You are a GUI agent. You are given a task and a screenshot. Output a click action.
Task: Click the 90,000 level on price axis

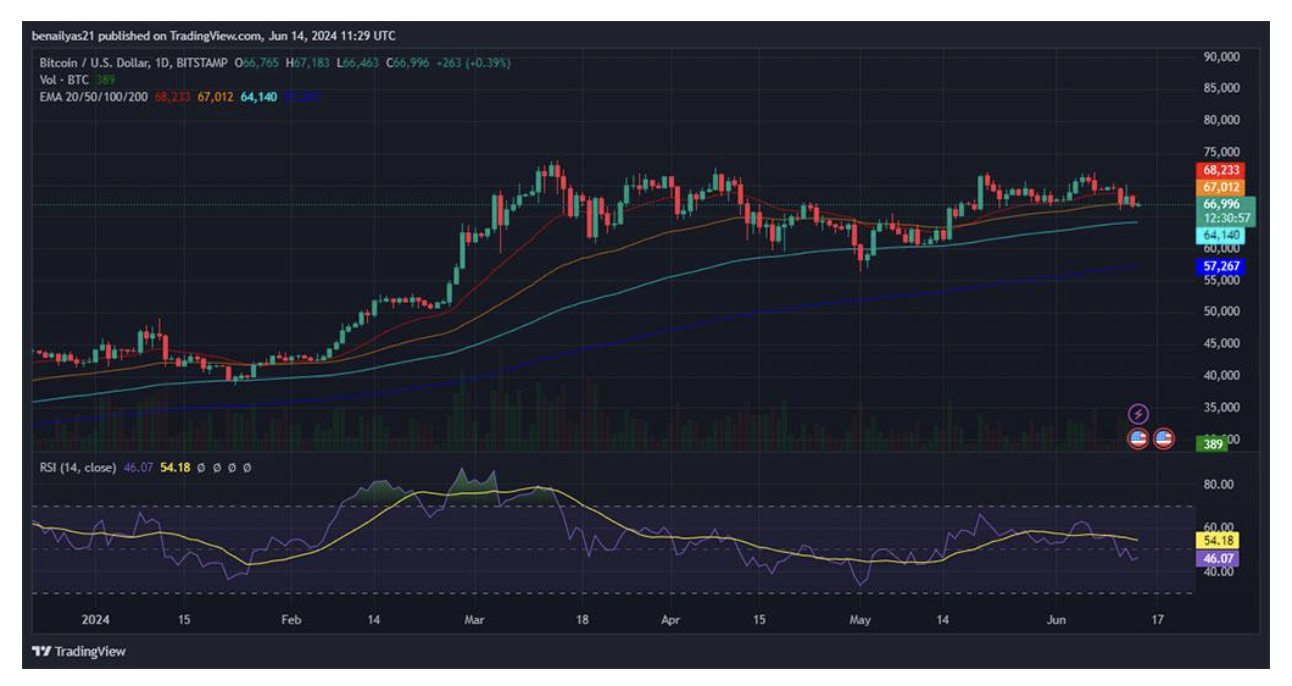click(x=1220, y=57)
